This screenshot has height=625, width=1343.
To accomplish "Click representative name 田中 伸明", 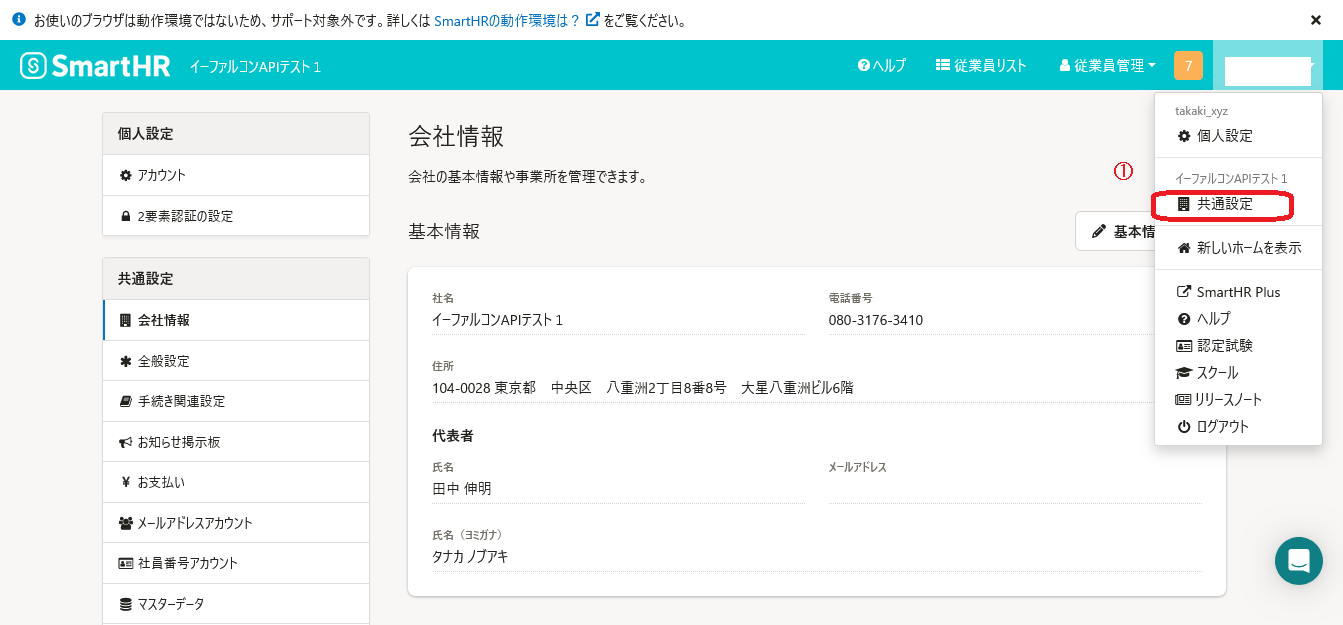I will click(x=462, y=489).
